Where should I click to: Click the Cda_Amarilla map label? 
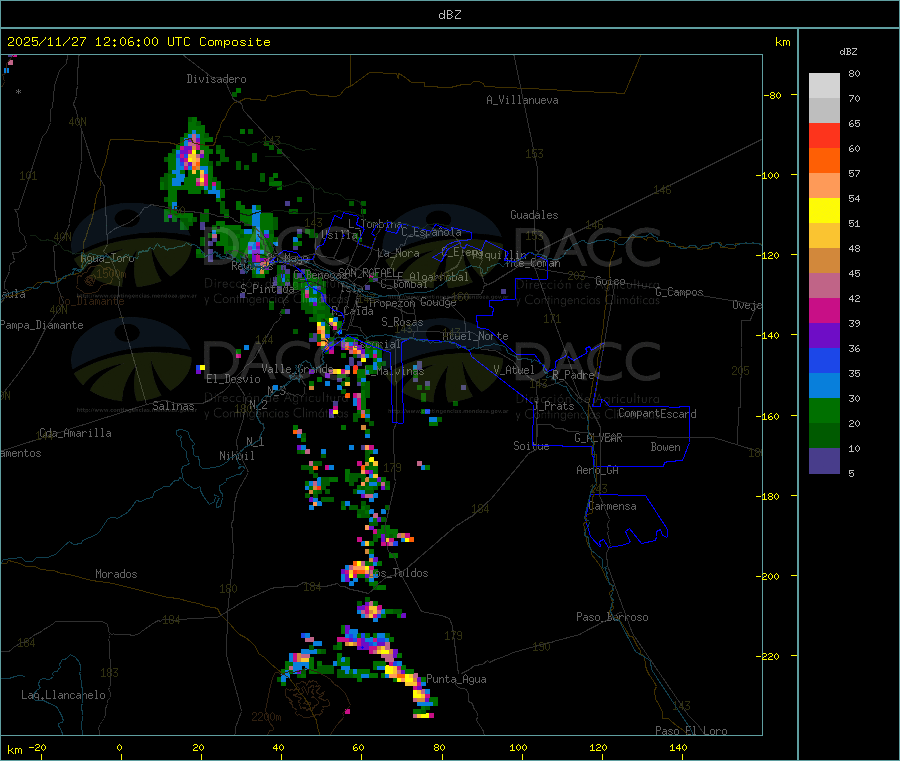pos(75,433)
